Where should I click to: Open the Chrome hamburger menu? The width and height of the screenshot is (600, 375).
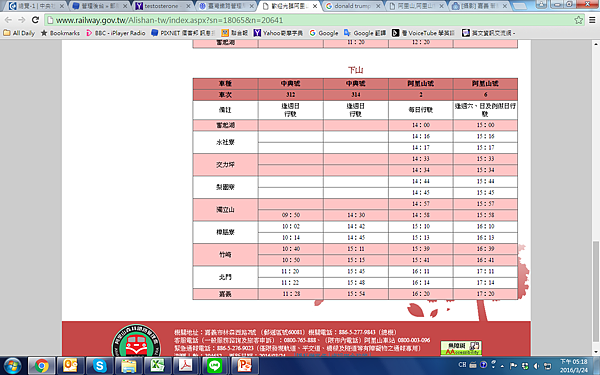pos(592,20)
